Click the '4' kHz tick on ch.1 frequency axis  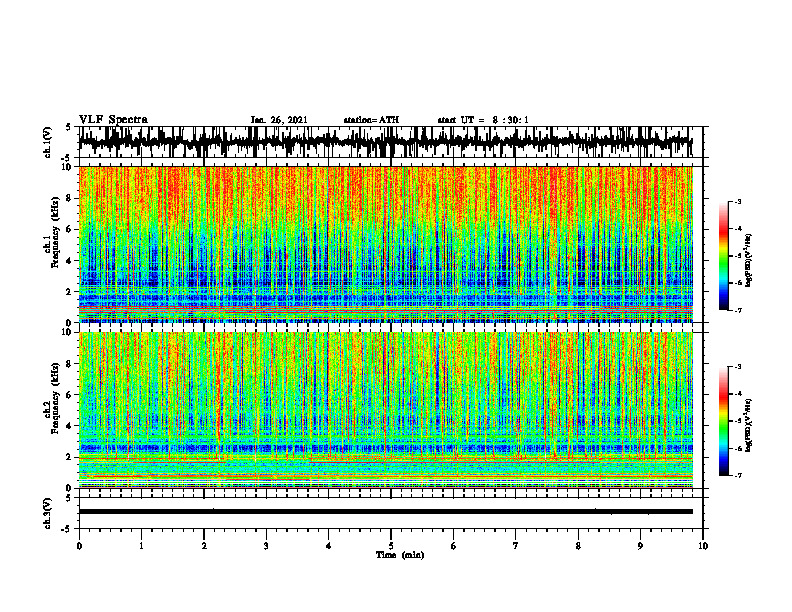click(69, 261)
